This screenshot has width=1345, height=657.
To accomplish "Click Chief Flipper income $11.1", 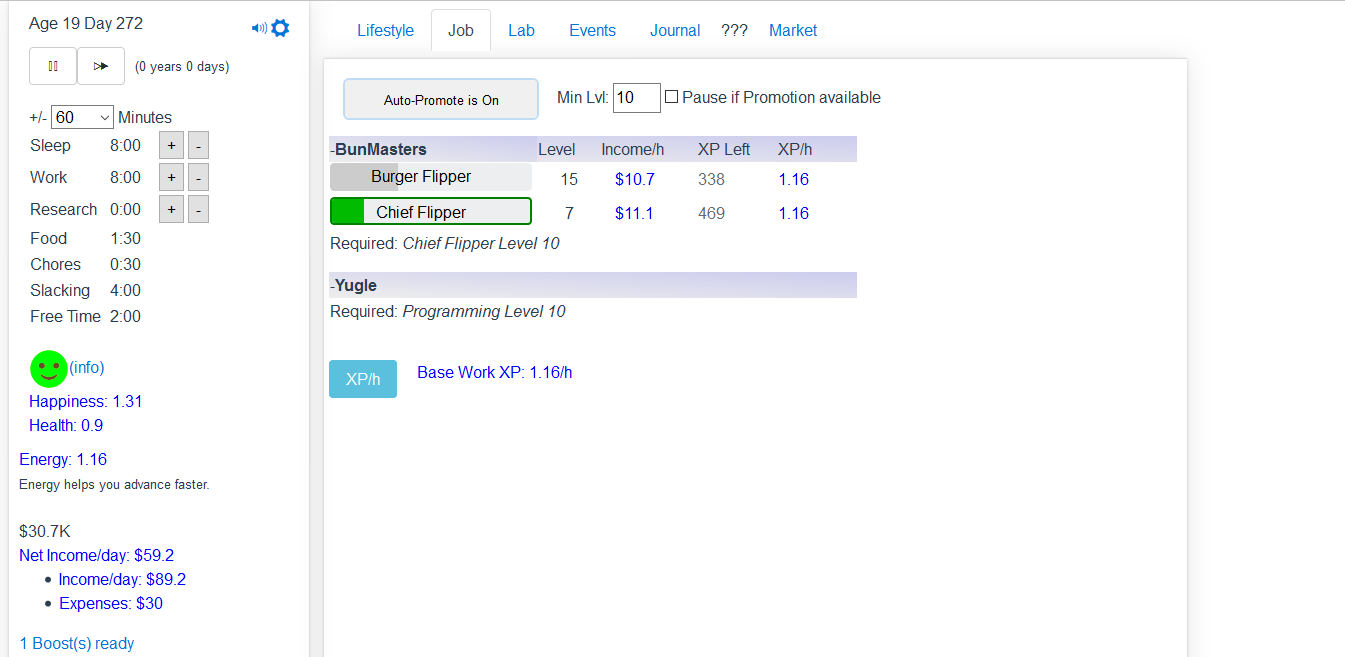I will (x=634, y=213).
